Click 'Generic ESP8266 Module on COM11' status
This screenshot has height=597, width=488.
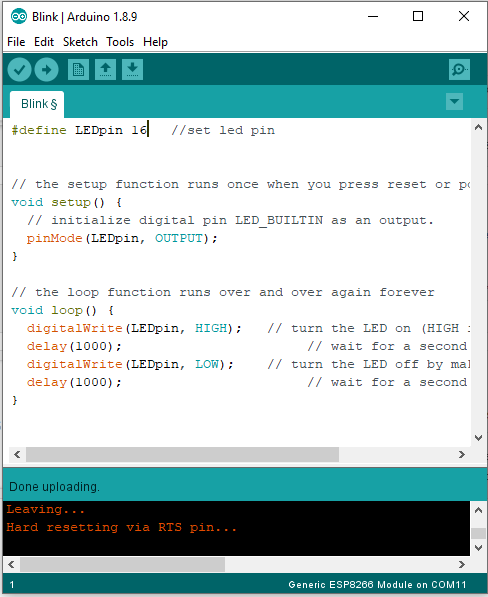tap(377, 584)
